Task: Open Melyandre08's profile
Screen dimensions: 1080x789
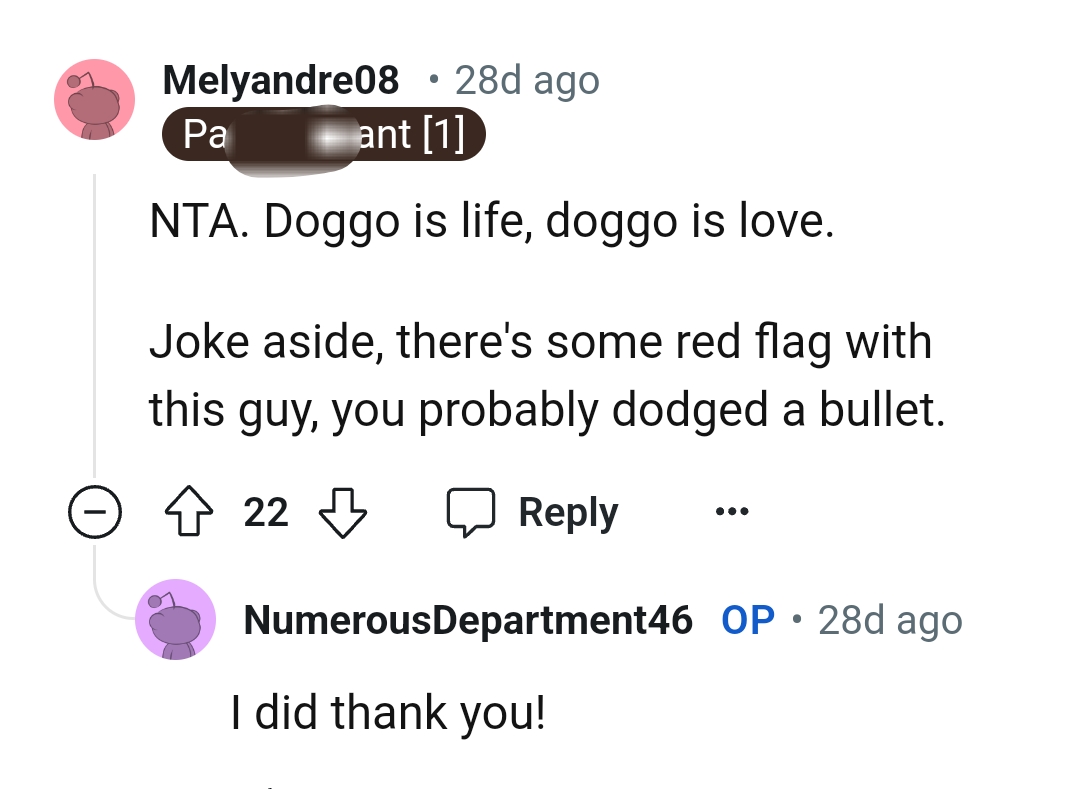Action: (281, 80)
